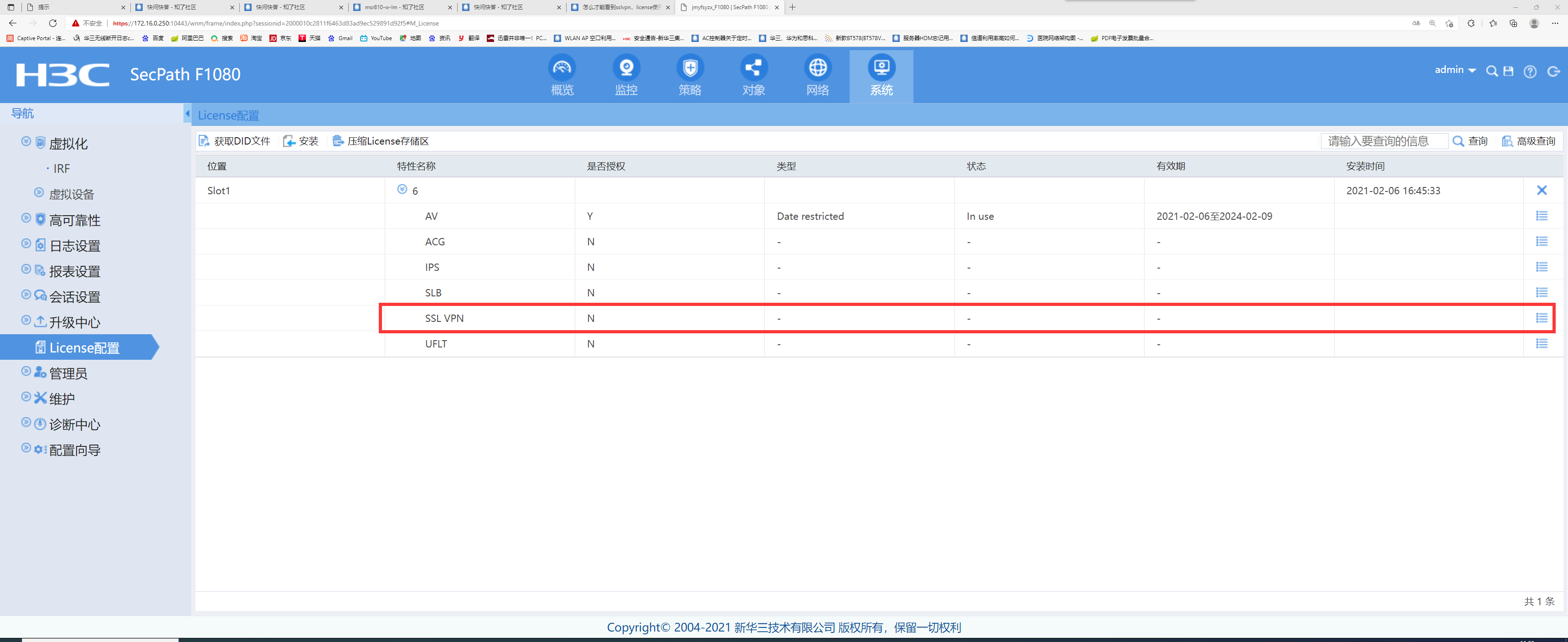The width and height of the screenshot is (1568, 642).
Task: Select the 系统 system tab
Action: pyautogui.click(x=881, y=76)
